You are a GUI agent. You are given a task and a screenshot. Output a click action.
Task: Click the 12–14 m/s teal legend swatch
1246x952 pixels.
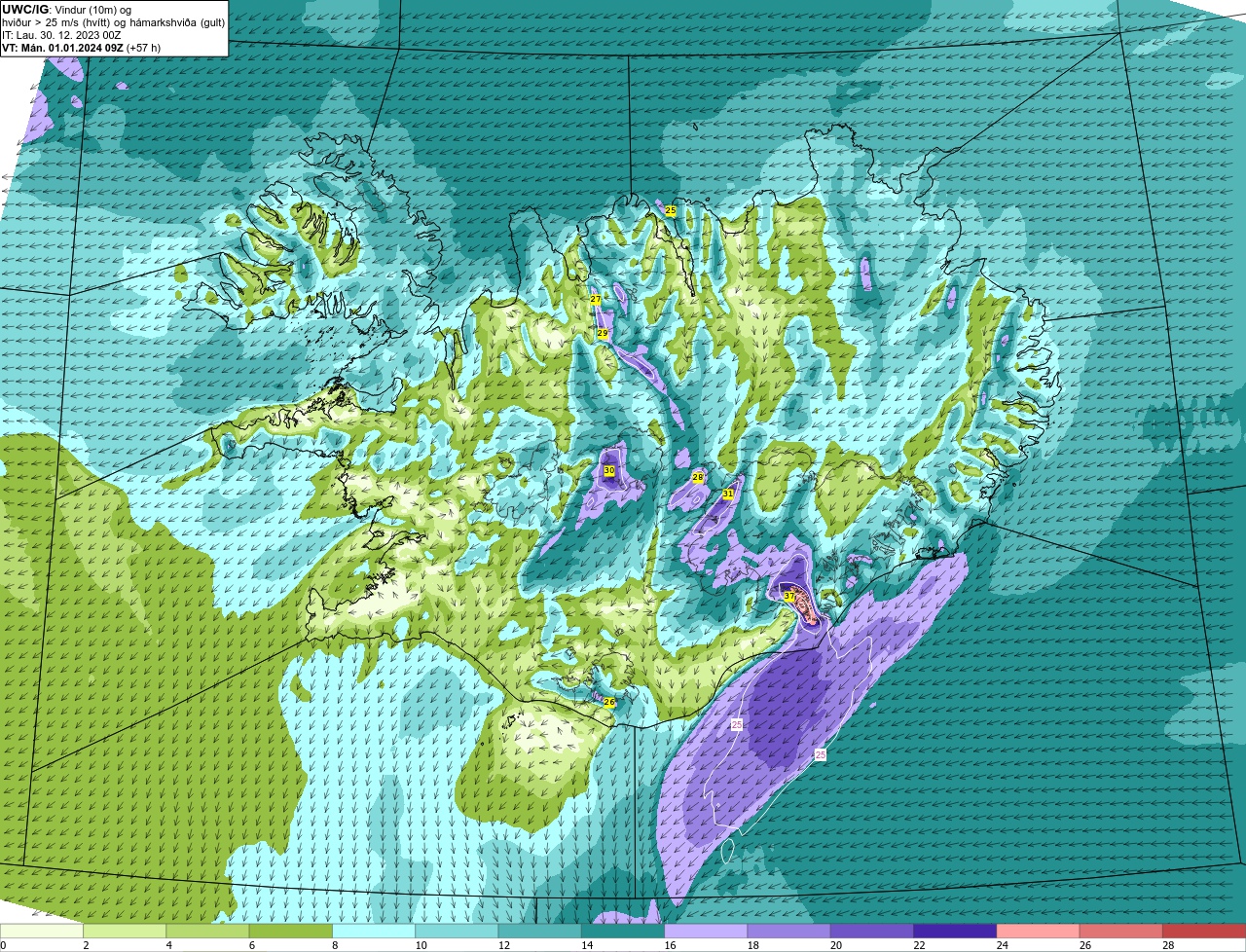[x=539, y=931]
